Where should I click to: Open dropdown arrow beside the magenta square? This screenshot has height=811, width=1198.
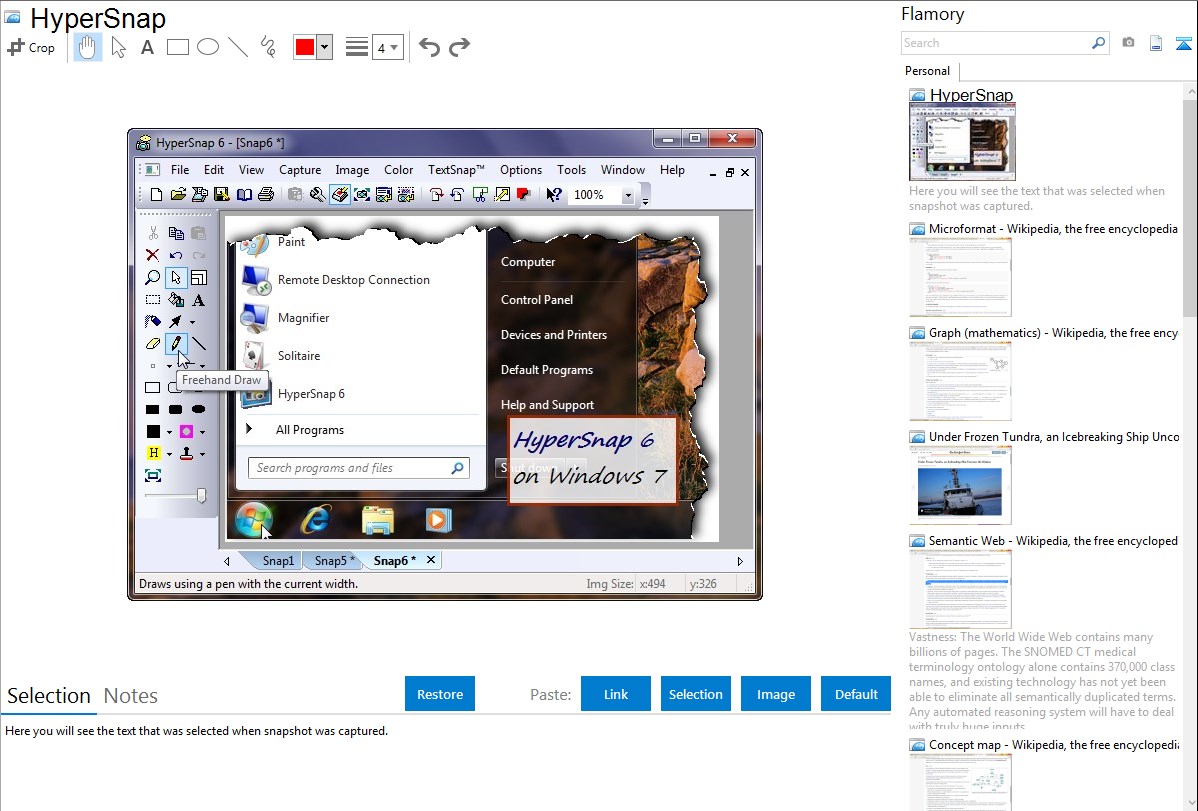pyautogui.click(x=202, y=433)
